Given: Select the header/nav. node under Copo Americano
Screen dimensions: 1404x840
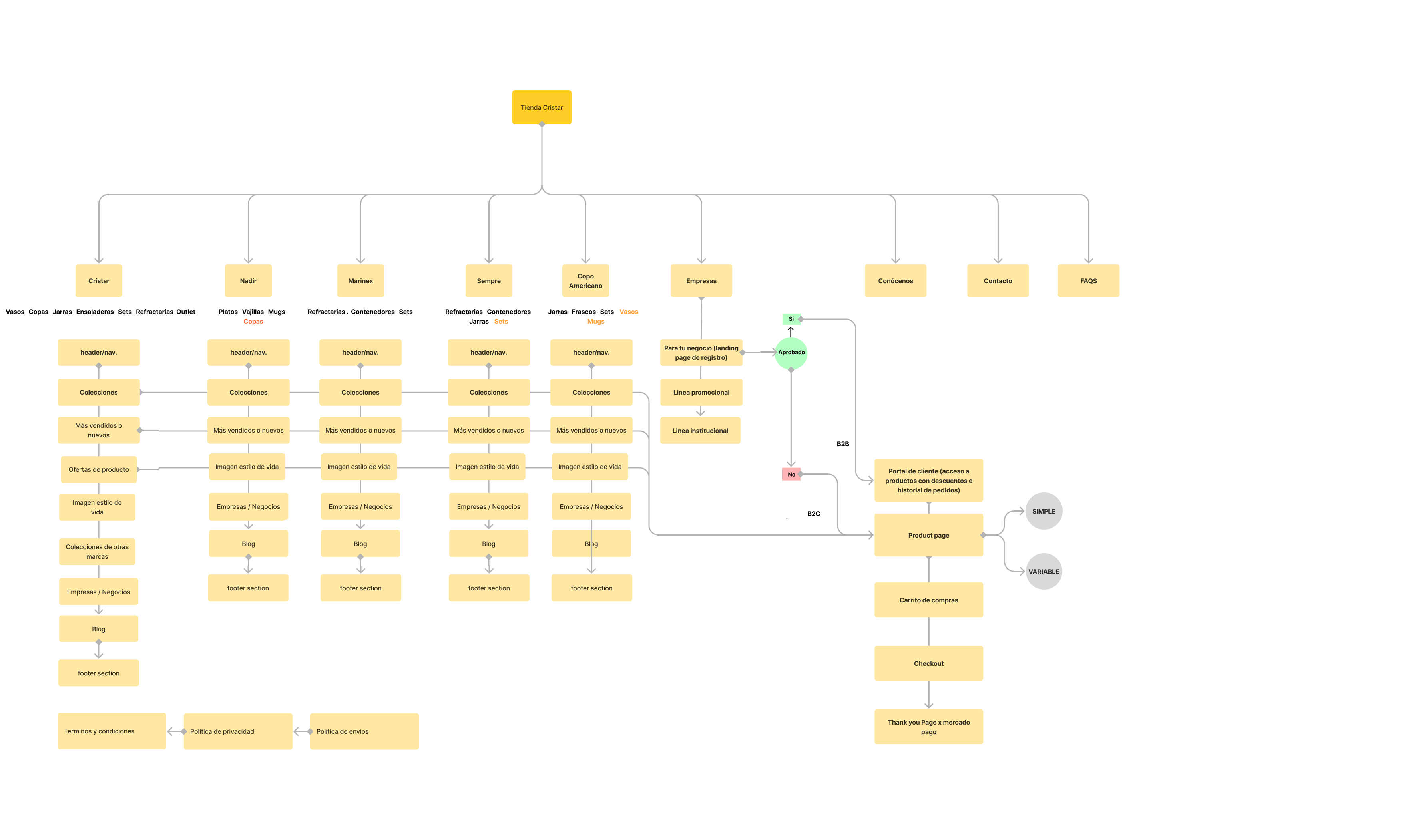Looking at the screenshot, I should [x=591, y=353].
